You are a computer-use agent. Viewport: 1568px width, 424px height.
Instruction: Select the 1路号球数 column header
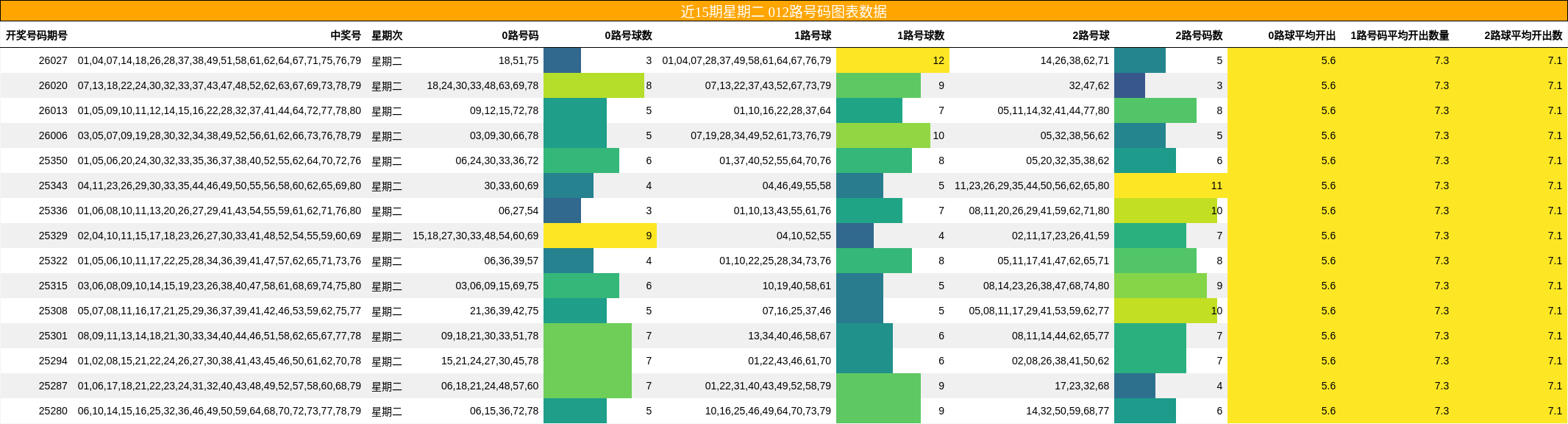[x=921, y=35]
